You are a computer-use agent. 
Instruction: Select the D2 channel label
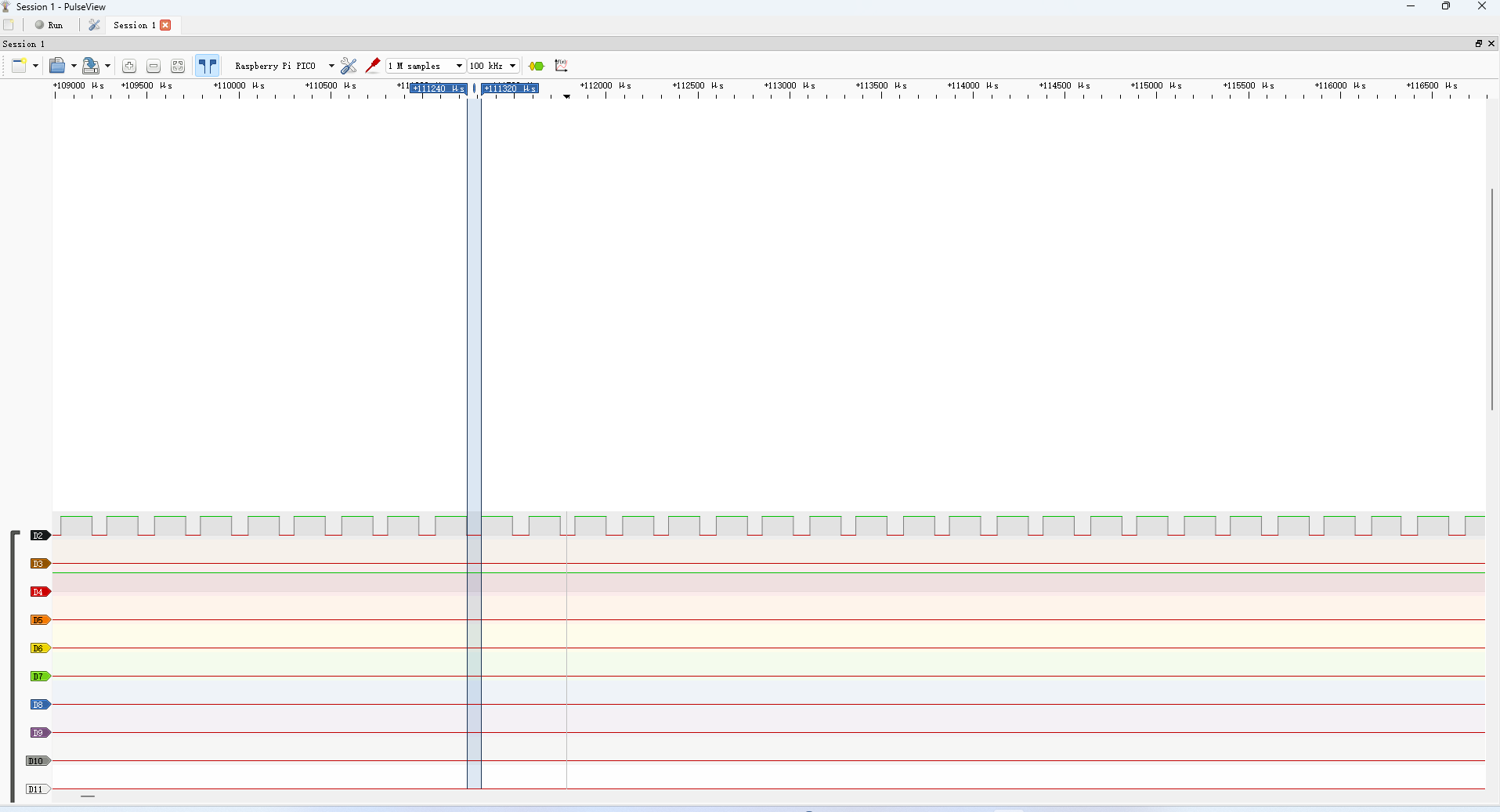click(40, 536)
